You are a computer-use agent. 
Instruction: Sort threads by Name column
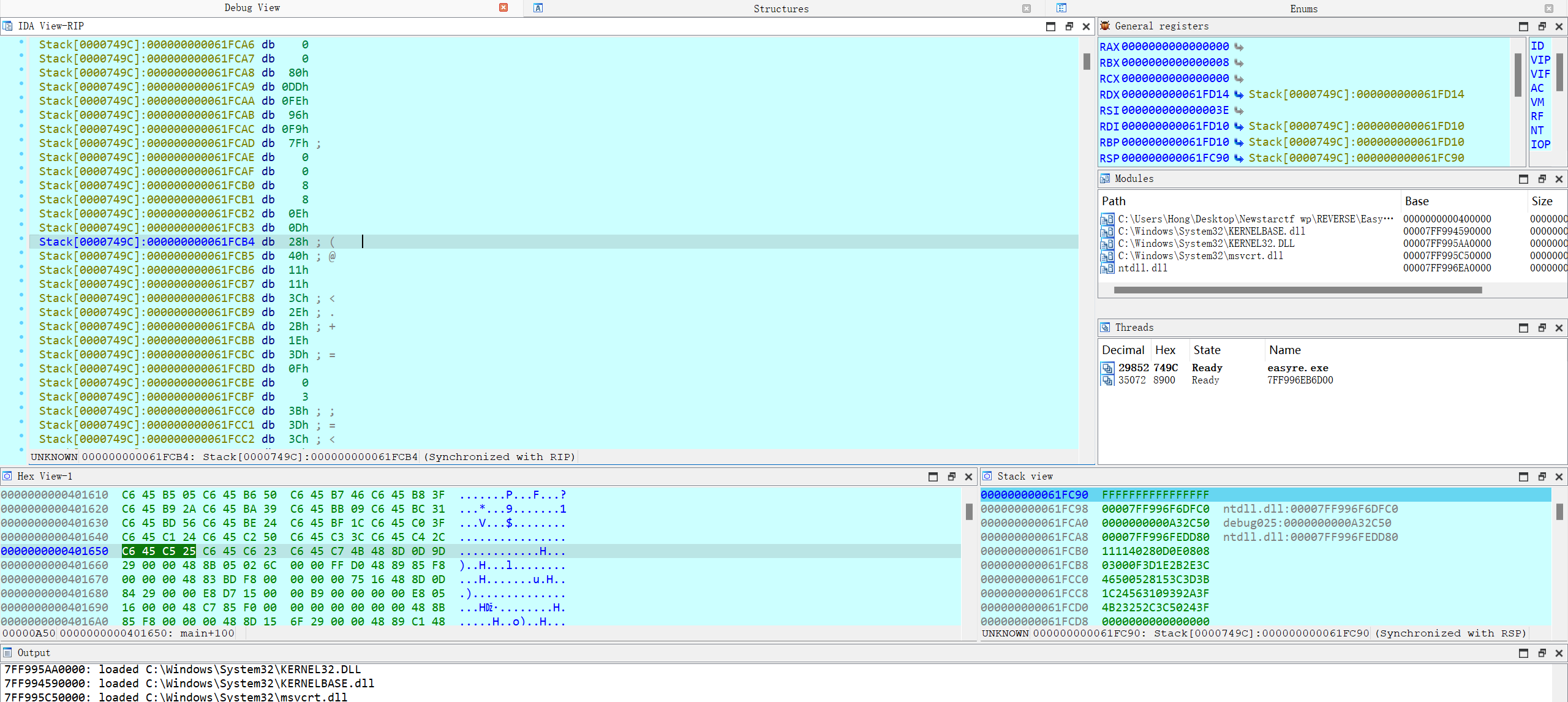pos(1415,350)
